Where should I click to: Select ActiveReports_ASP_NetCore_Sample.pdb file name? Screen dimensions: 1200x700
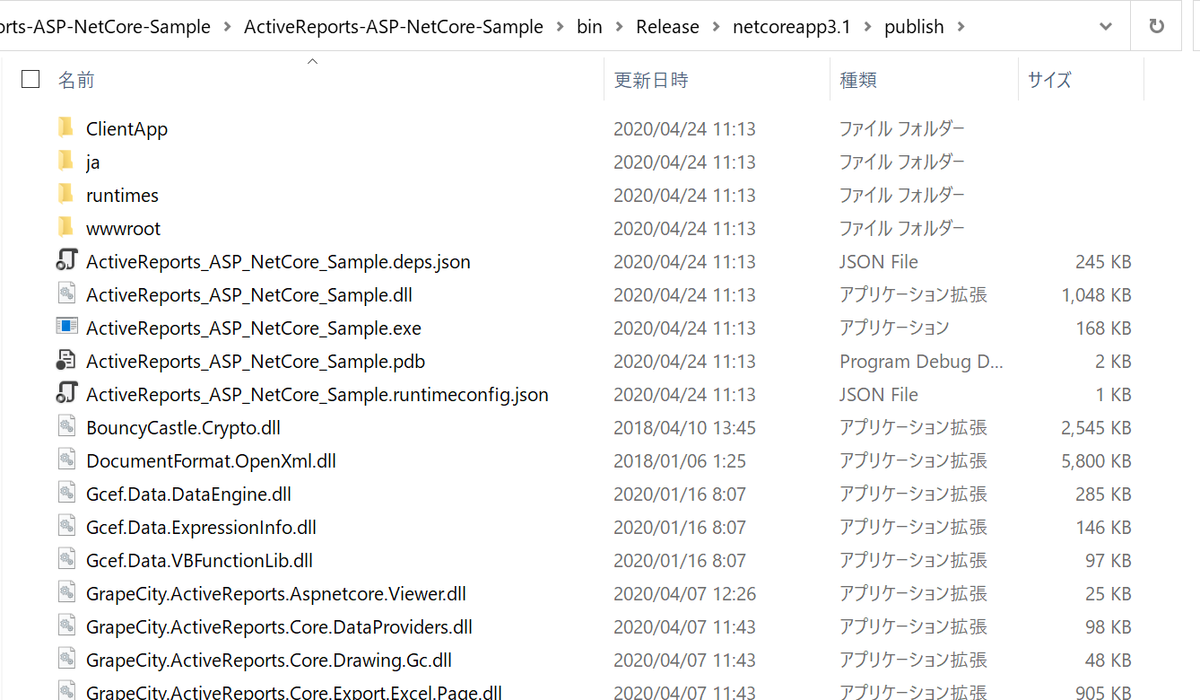[256, 361]
